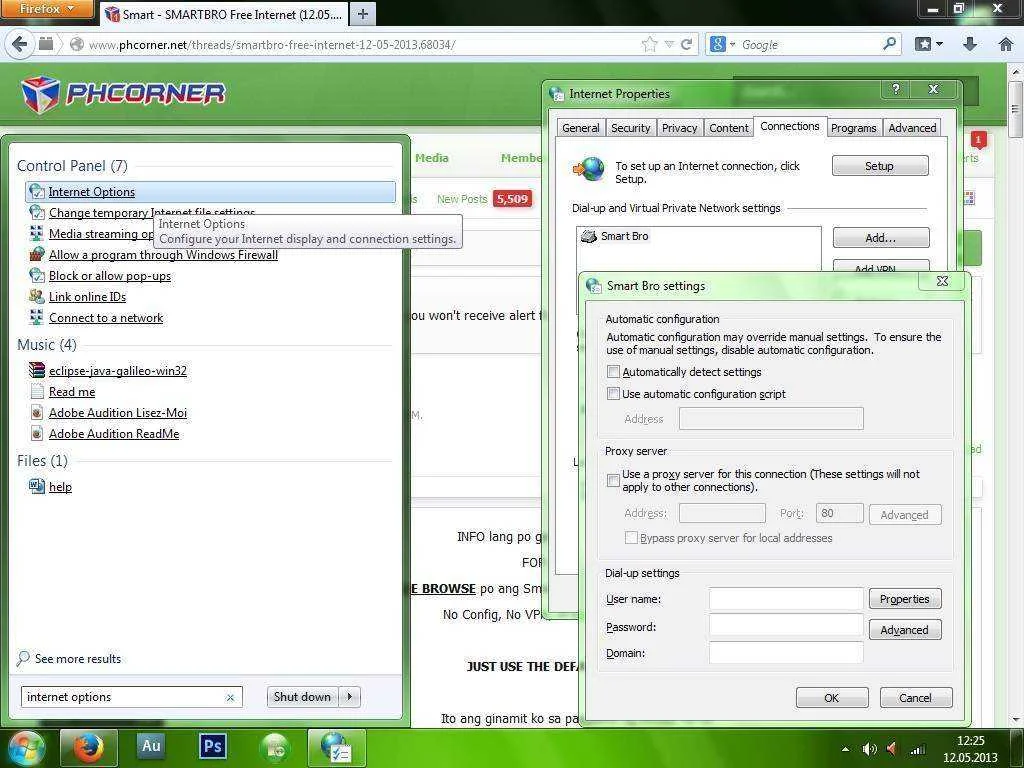Click the Advanced button under dial-up Properties
1024x768 pixels.
904,630
